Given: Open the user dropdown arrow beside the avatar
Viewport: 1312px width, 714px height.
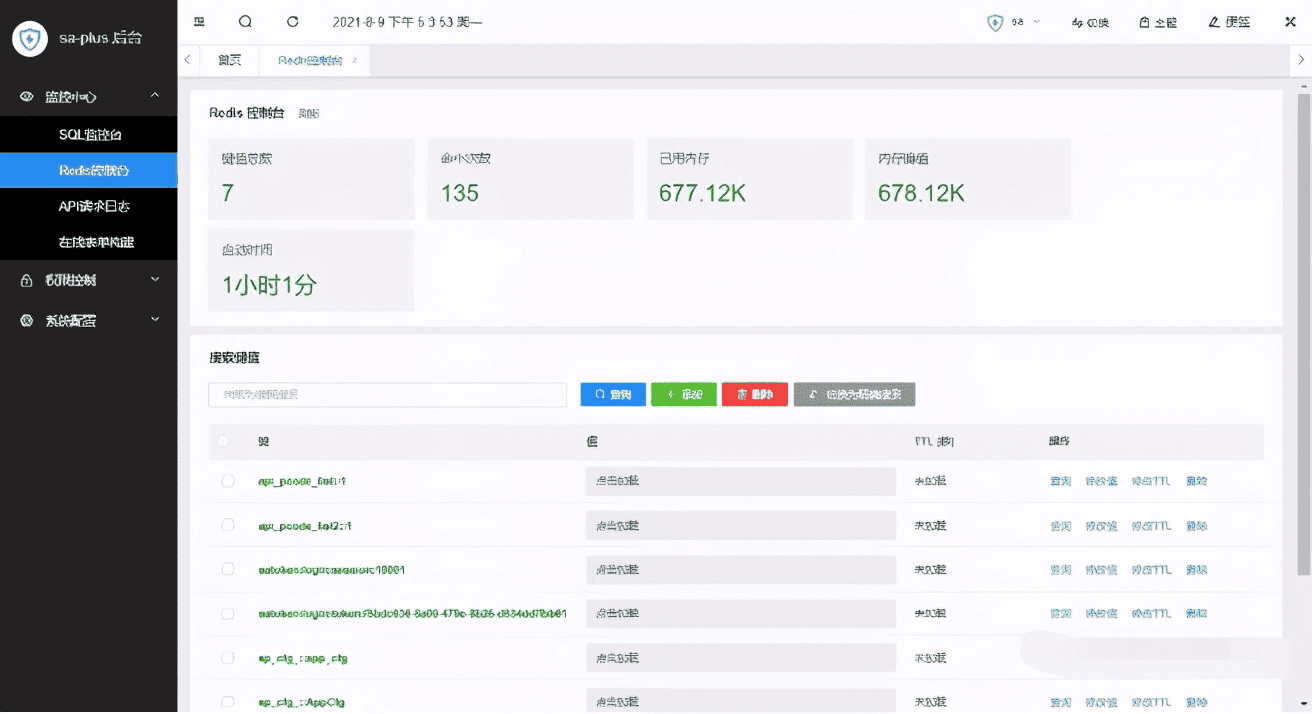Looking at the screenshot, I should coord(1036,22).
